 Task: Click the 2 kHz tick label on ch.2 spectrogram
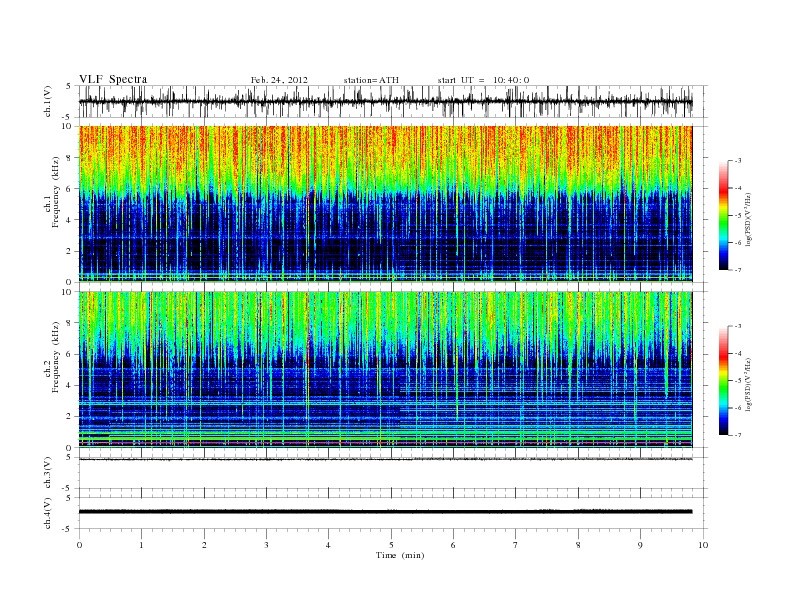point(70,417)
